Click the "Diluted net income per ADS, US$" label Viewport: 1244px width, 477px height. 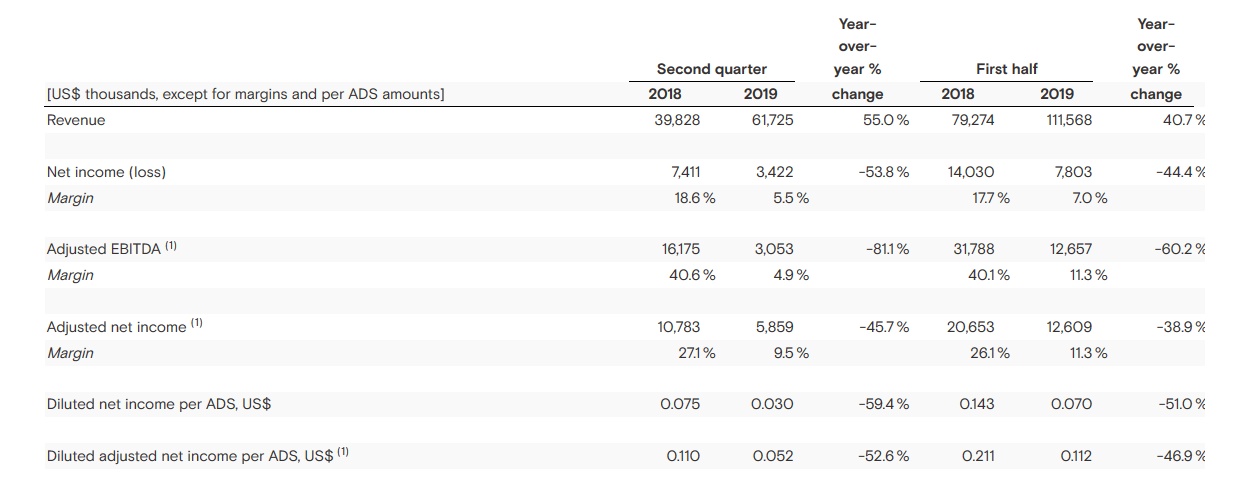[x=159, y=405]
